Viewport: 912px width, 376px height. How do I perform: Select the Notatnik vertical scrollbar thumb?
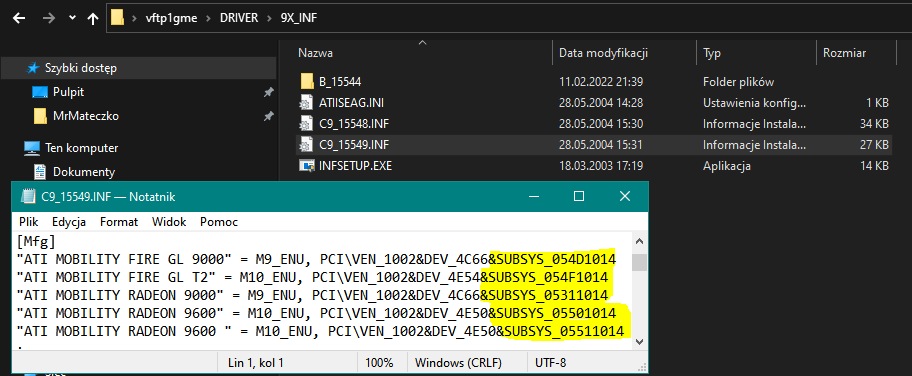639,263
